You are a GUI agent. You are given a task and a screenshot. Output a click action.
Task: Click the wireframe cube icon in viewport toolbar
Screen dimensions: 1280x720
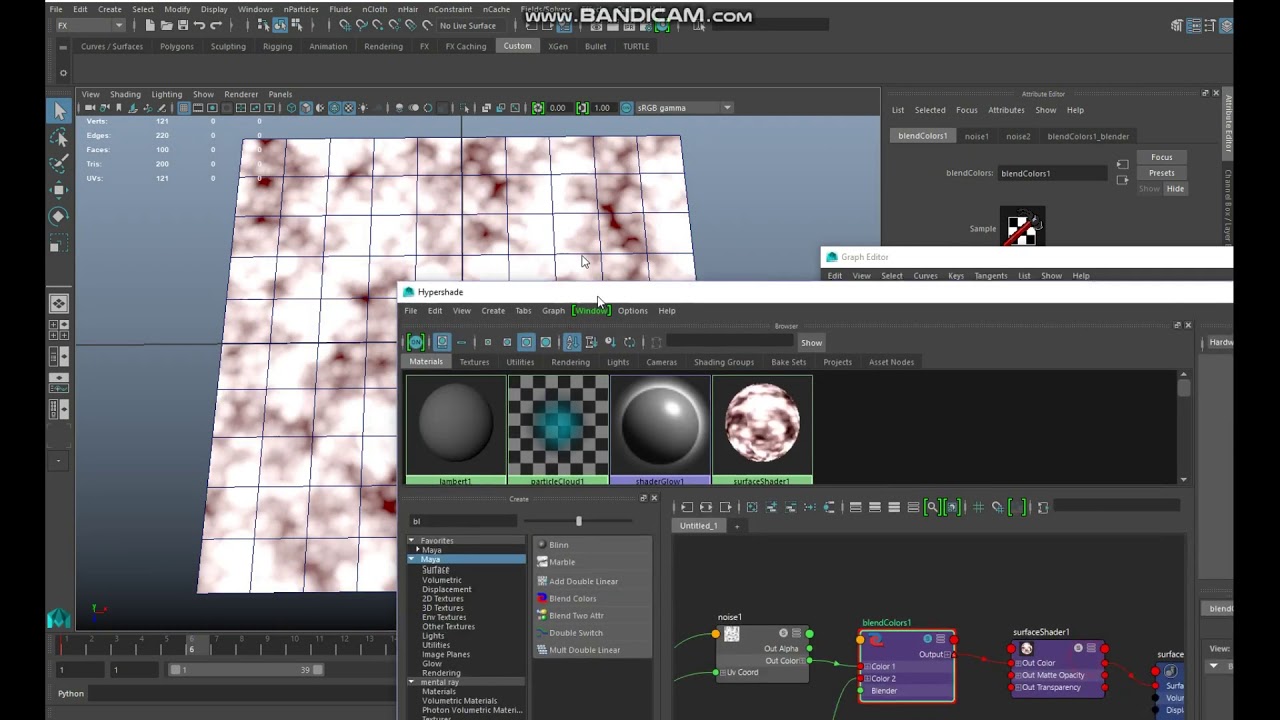292,108
